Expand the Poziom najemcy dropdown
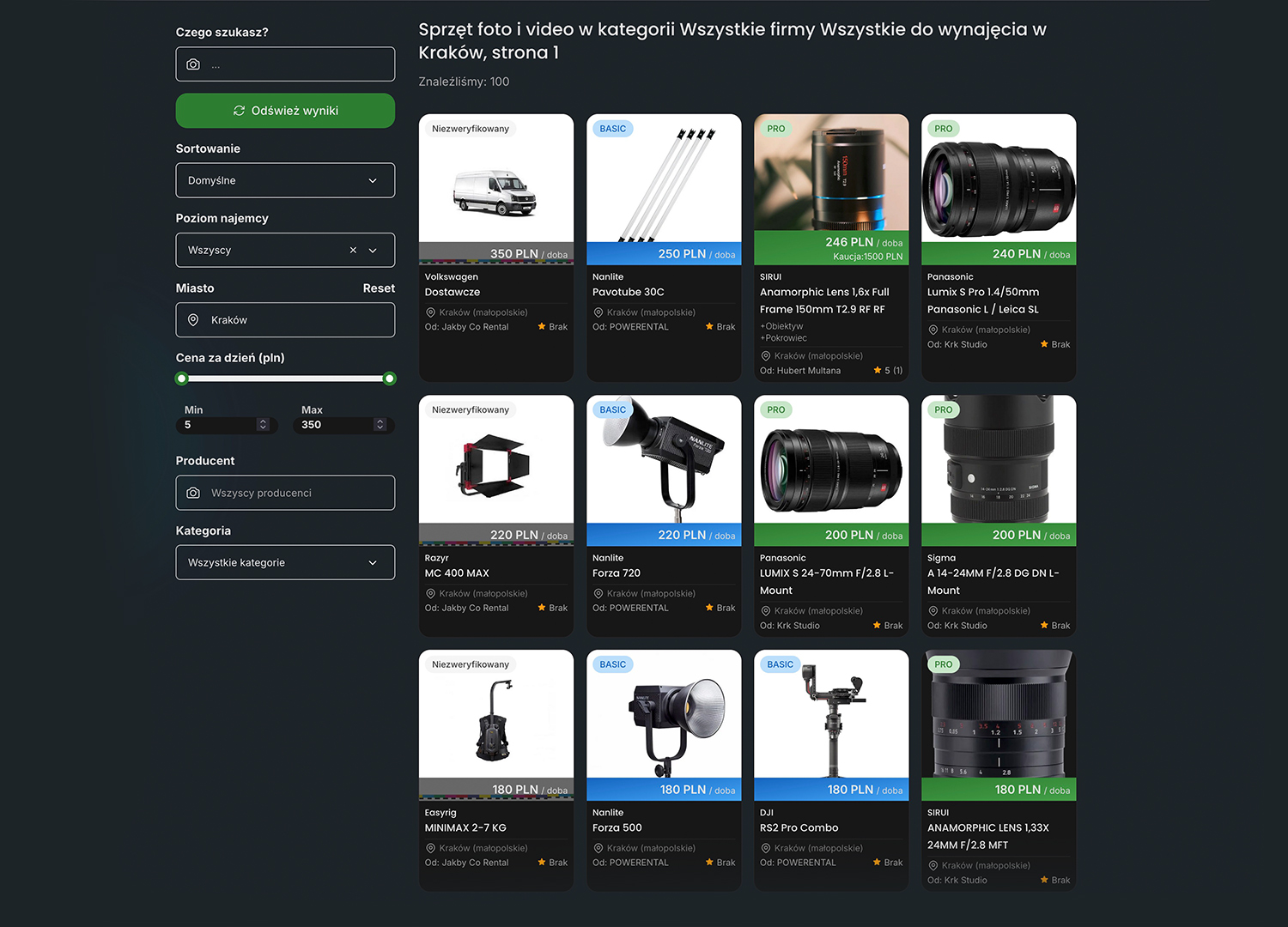Screen dimensions: 1288x927 373,251
